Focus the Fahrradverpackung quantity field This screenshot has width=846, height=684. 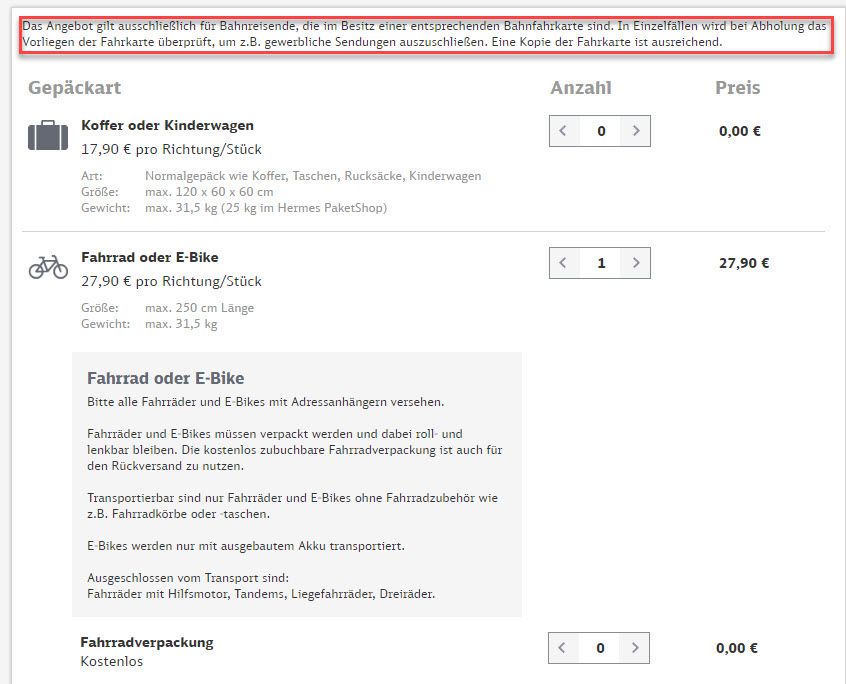pos(600,648)
